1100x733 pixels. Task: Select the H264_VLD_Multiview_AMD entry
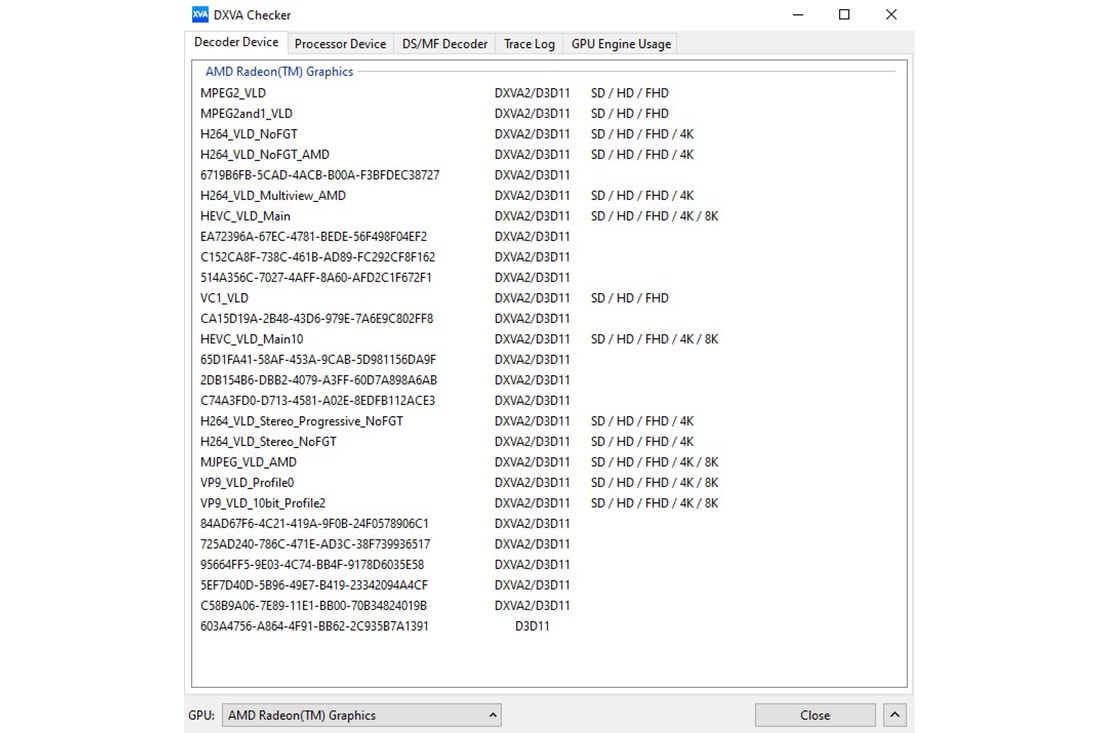pos(273,196)
